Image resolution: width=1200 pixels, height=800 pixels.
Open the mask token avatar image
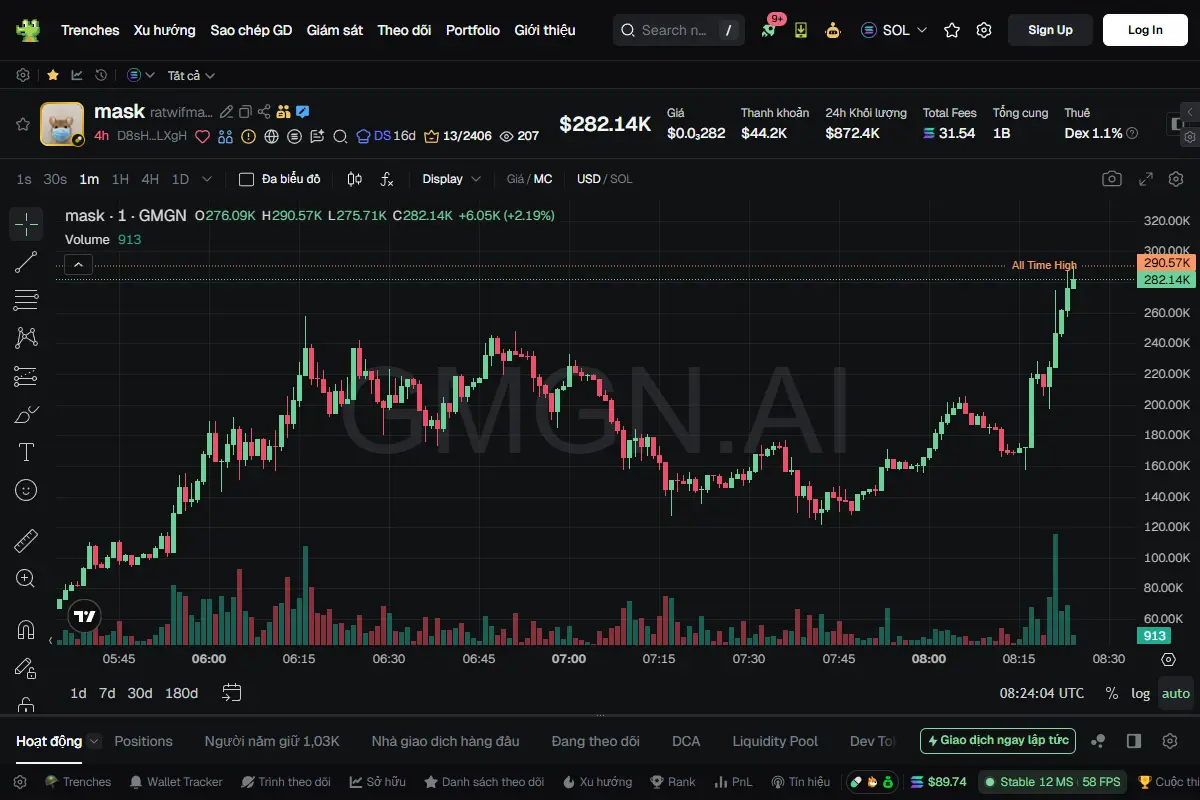coord(62,124)
